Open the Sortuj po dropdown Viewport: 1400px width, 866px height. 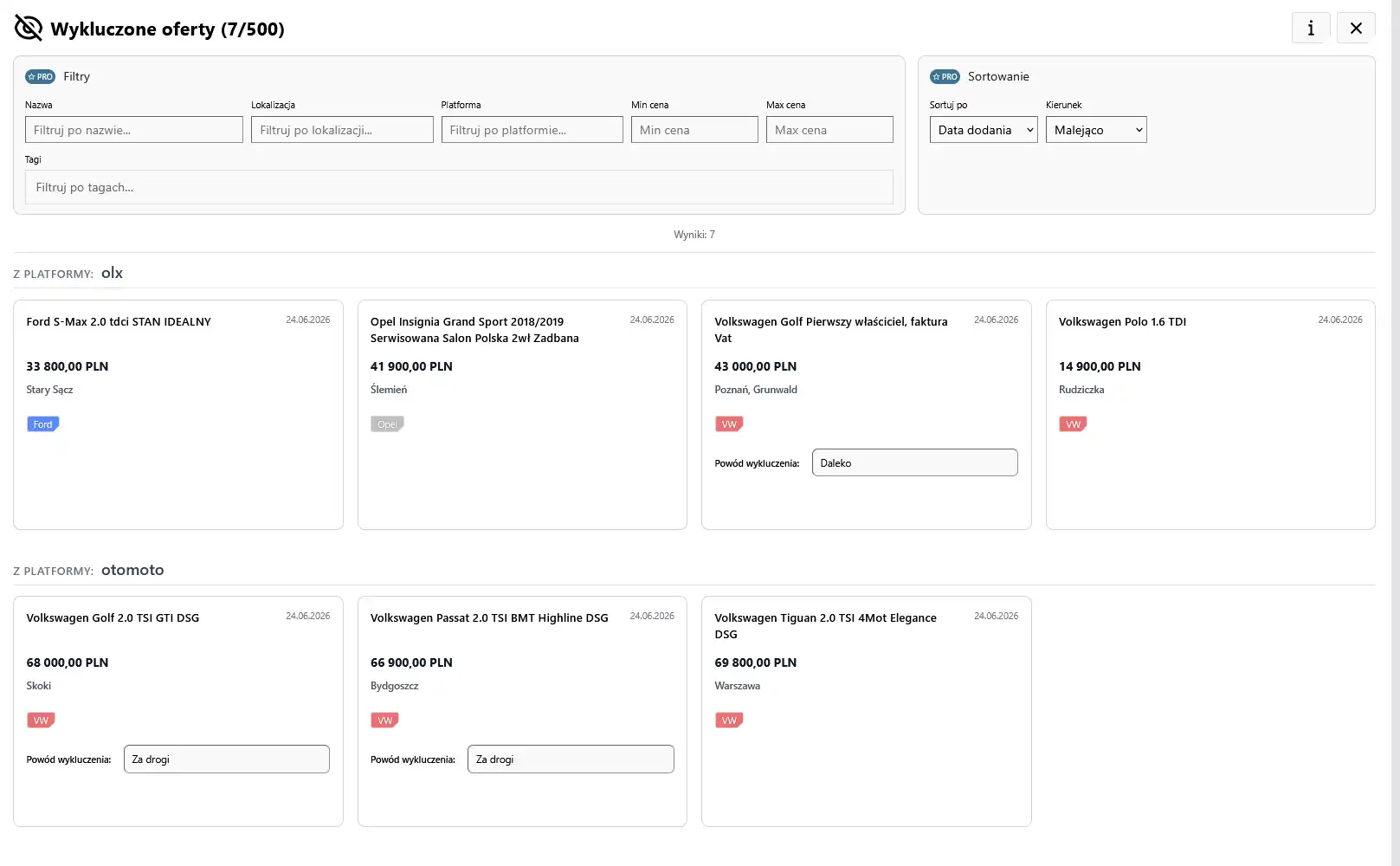984,130
